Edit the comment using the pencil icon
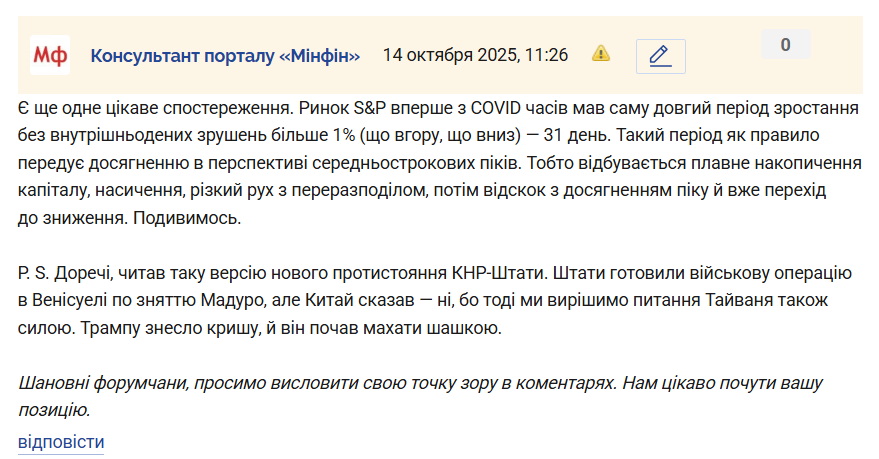Image resolution: width=879 pixels, height=459 pixels. [660, 56]
